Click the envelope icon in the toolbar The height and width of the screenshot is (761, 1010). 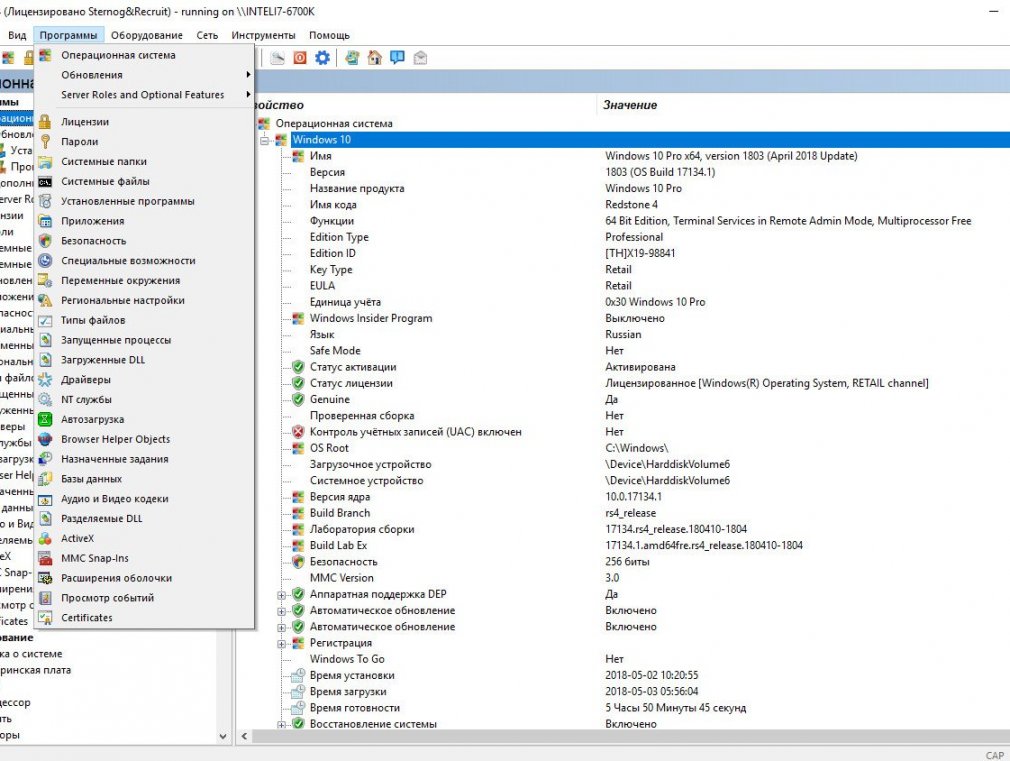420,58
